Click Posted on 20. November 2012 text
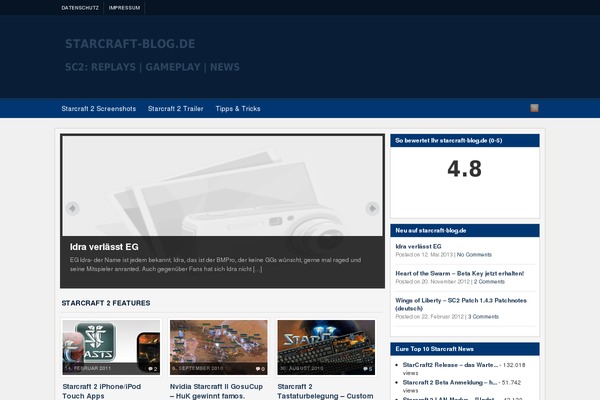Viewport: 600px width, 400px height. click(x=432, y=282)
